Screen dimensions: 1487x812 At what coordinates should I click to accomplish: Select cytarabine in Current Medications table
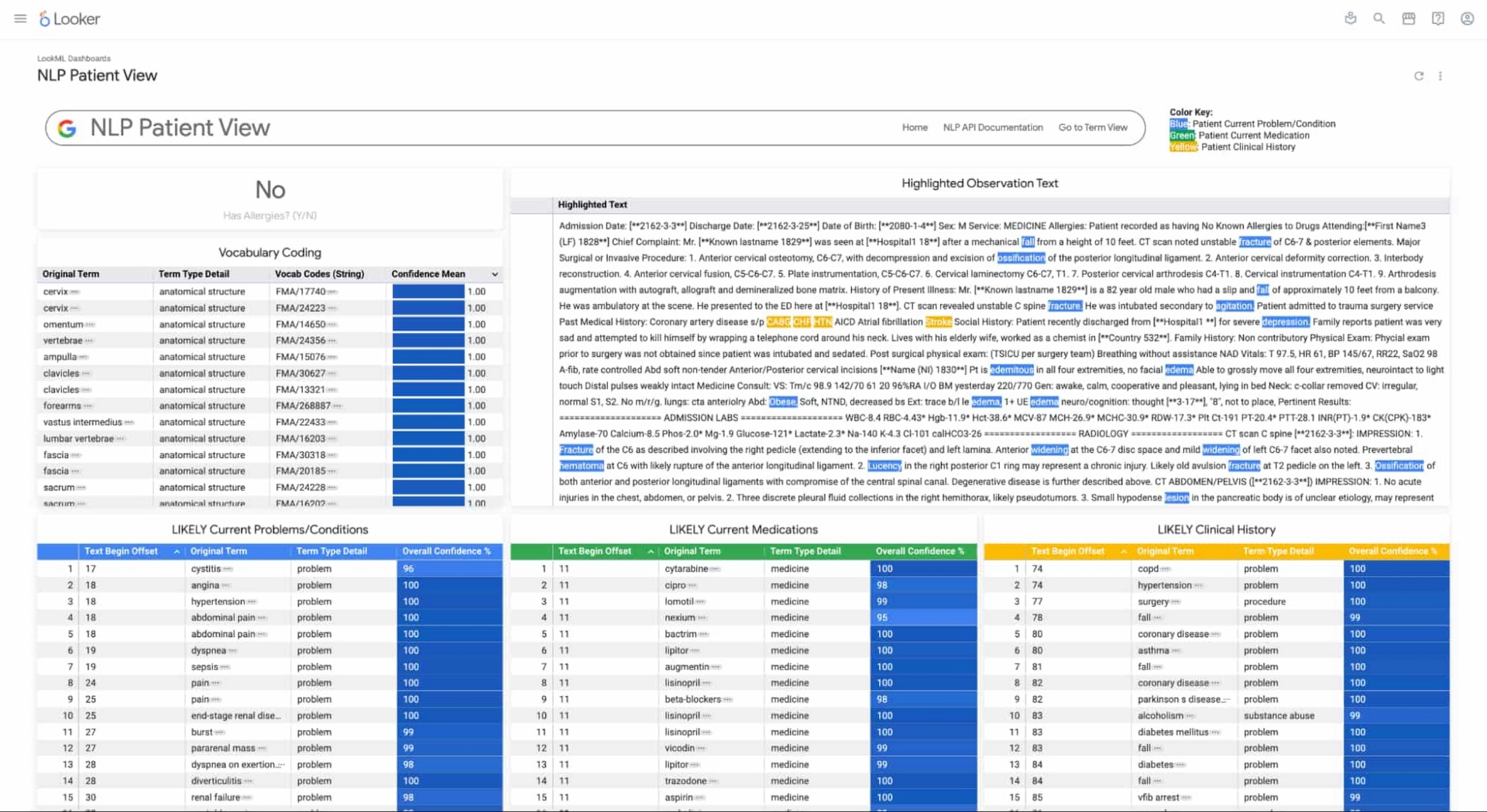(x=685, y=569)
